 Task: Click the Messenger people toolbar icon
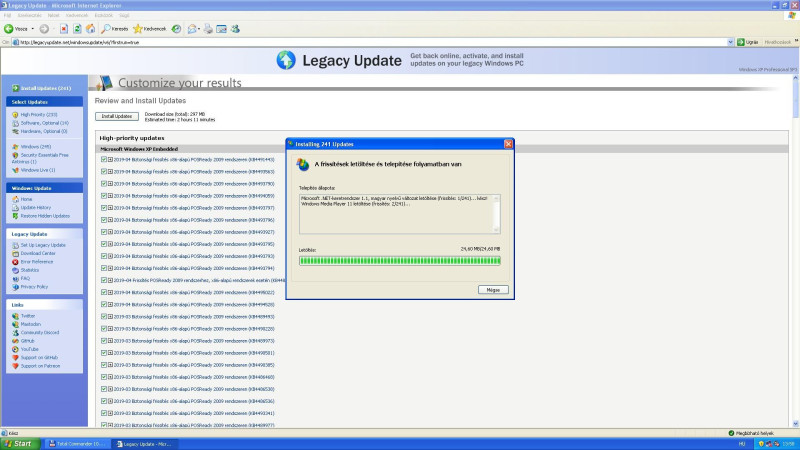tap(235, 29)
